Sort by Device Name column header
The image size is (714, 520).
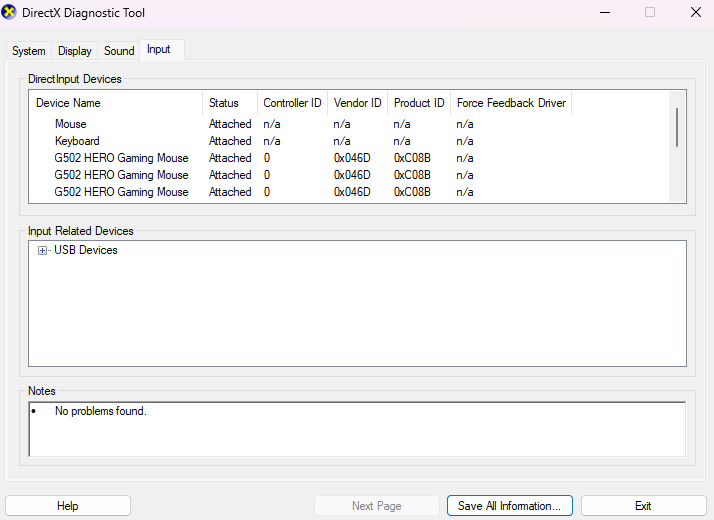coord(116,103)
